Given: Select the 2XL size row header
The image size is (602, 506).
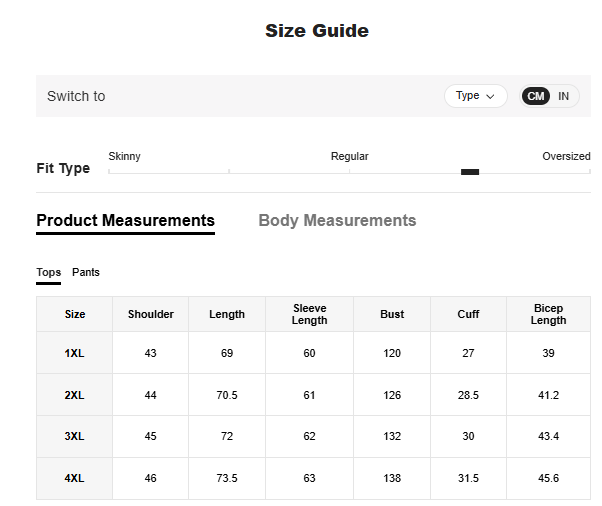Looking at the screenshot, I should (75, 396).
